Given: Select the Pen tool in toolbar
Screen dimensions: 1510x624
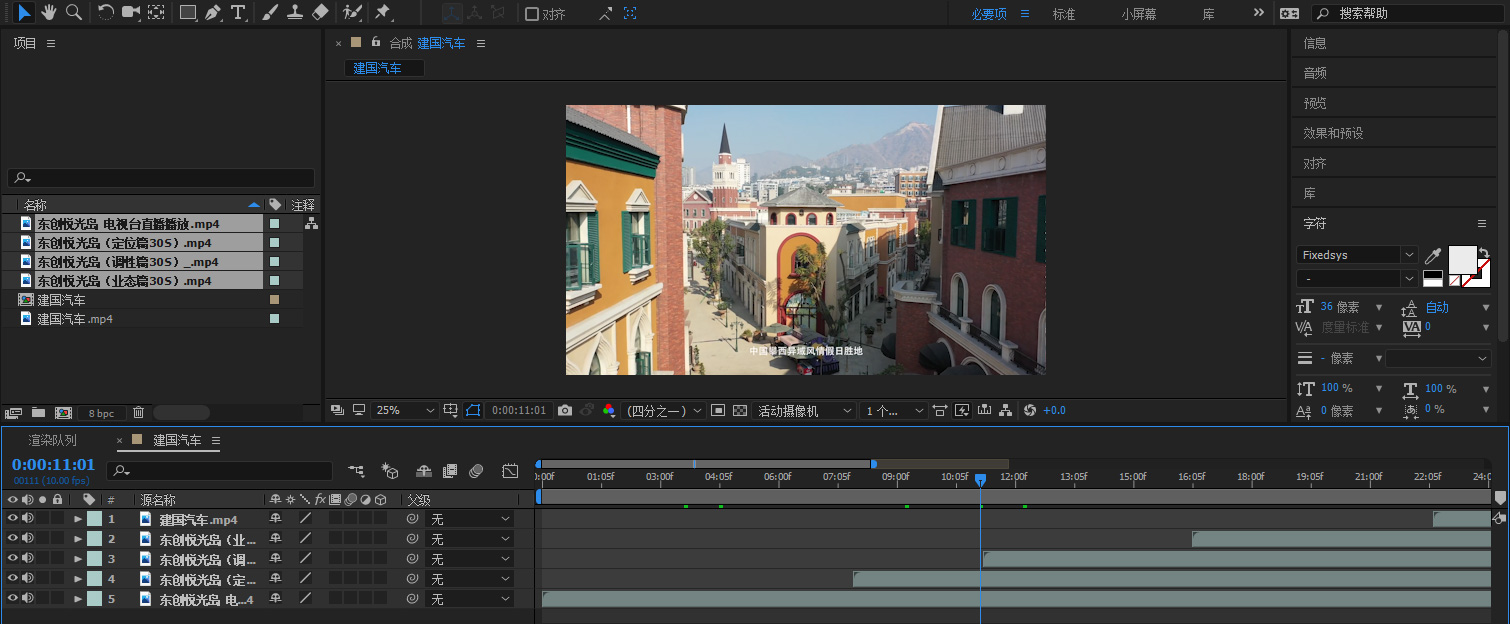Looking at the screenshot, I should (x=213, y=12).
